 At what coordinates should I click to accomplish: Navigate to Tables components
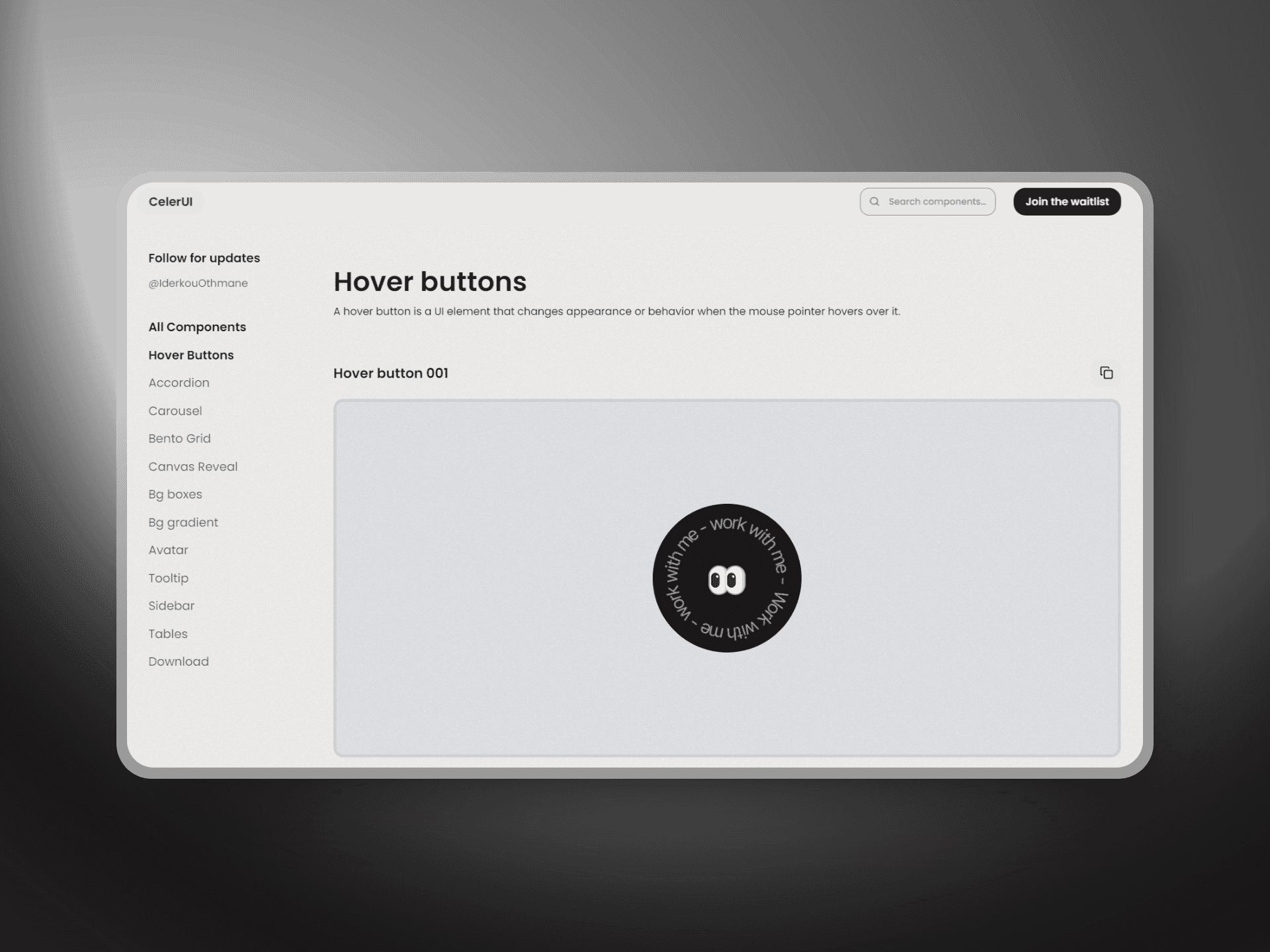tap(168, 634)
